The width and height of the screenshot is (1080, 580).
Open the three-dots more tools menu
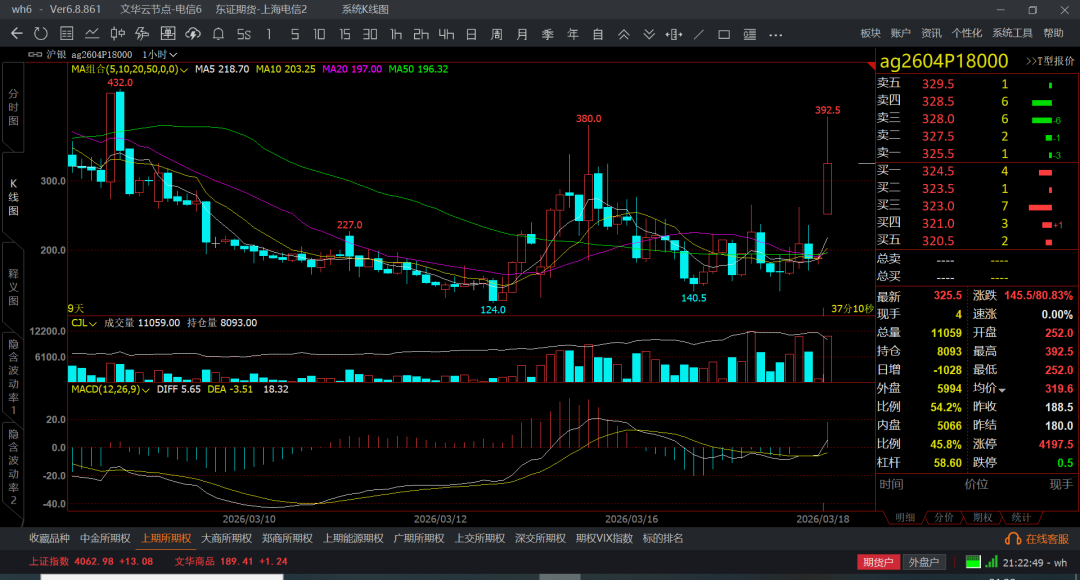point(775,34)
